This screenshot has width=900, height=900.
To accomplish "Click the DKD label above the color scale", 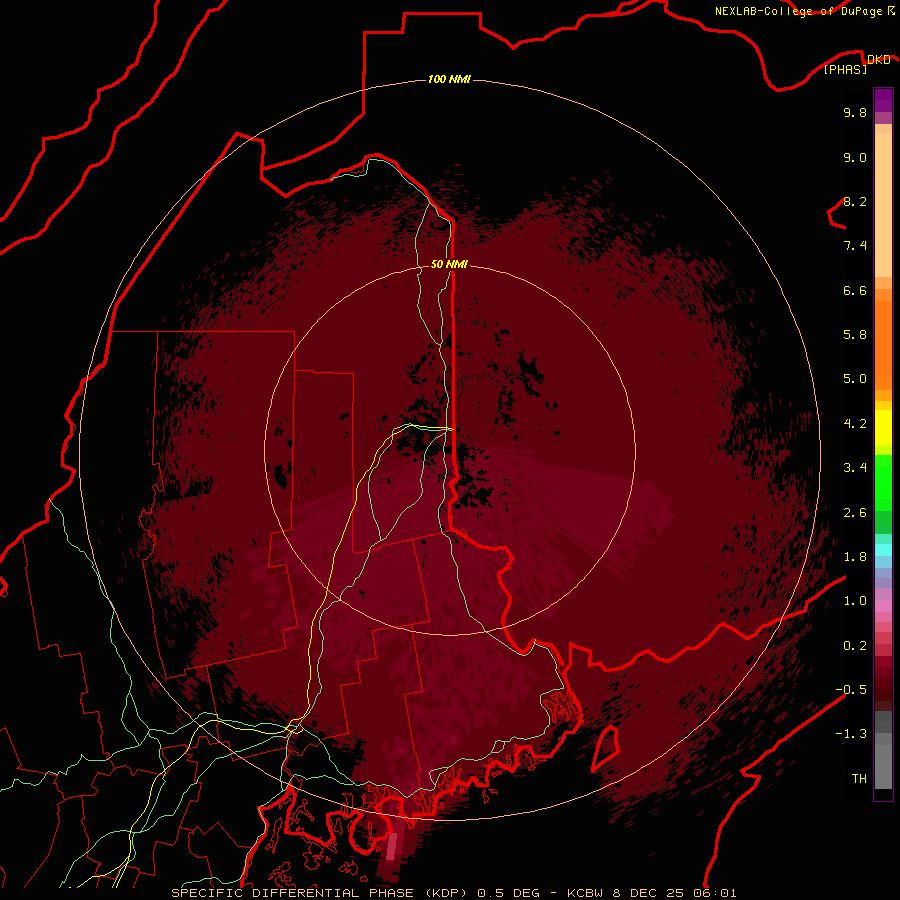I will pos(878,59).
